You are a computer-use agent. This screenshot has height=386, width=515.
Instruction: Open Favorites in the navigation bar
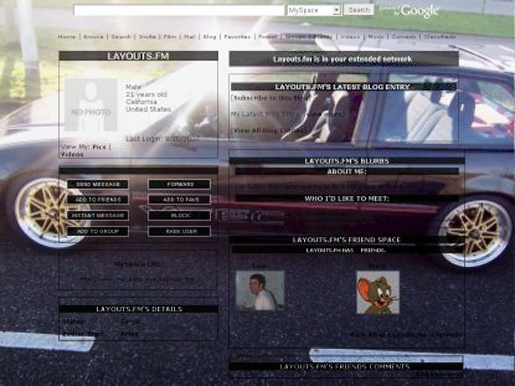237,37
